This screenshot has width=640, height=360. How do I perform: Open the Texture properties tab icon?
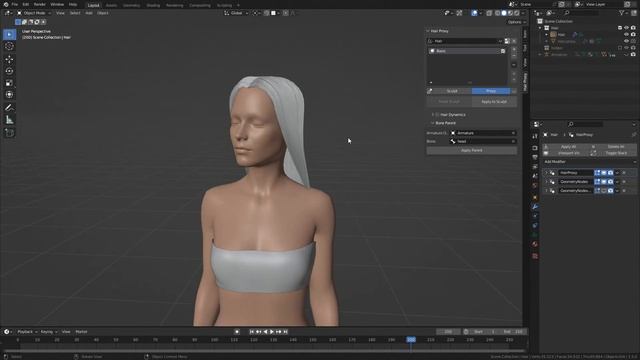535,256
